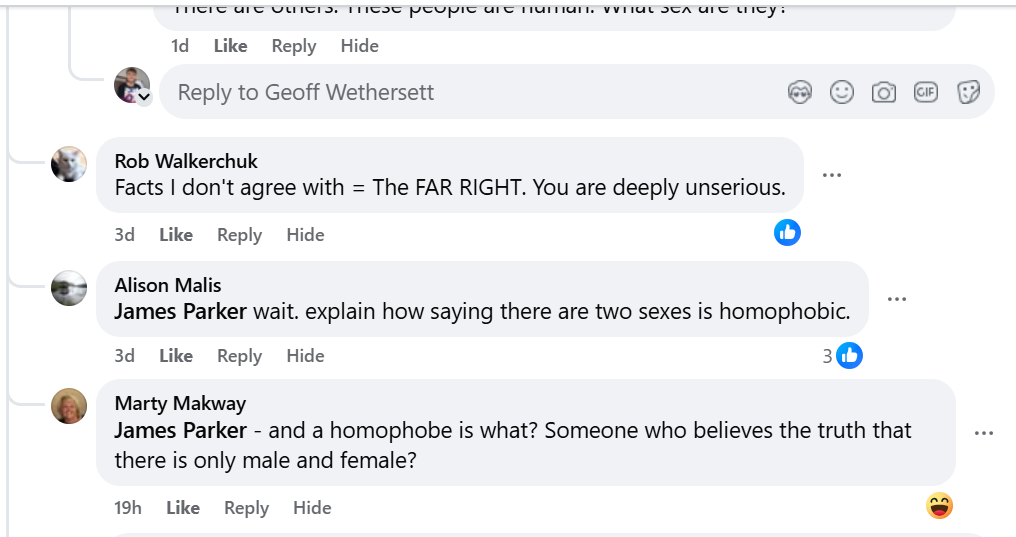View laughing reaction on Marty Makway's comment
The width and height of the screenshot is (1016, 537).
(939, 507)
